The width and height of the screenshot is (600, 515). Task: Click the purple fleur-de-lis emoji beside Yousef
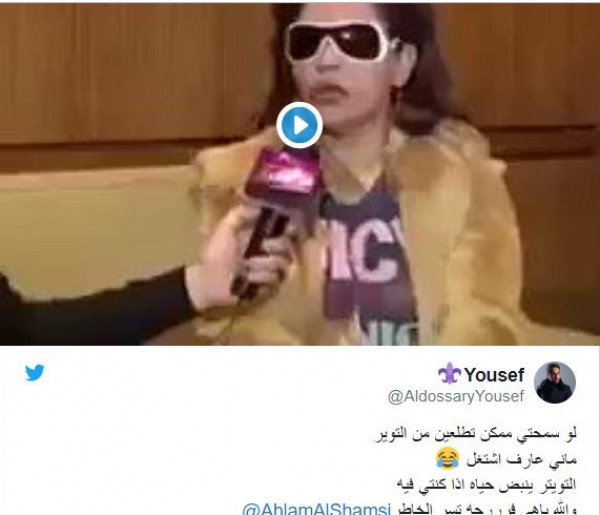pos(450,374)
